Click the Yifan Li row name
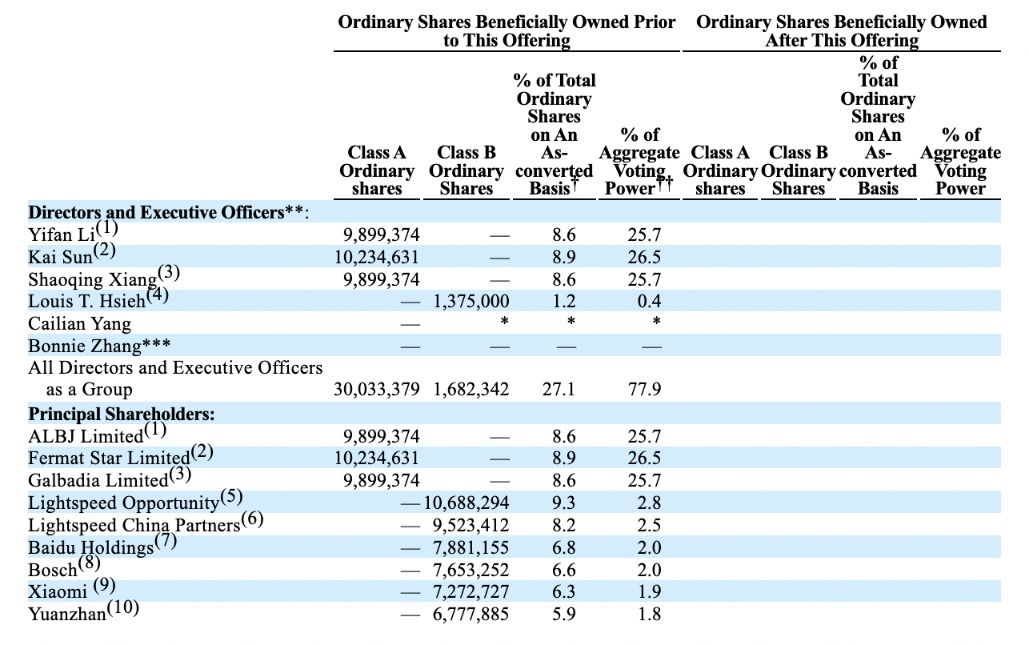Image resolution: width=1029 pixels, height=645 pixels. [x=62, y=235]
